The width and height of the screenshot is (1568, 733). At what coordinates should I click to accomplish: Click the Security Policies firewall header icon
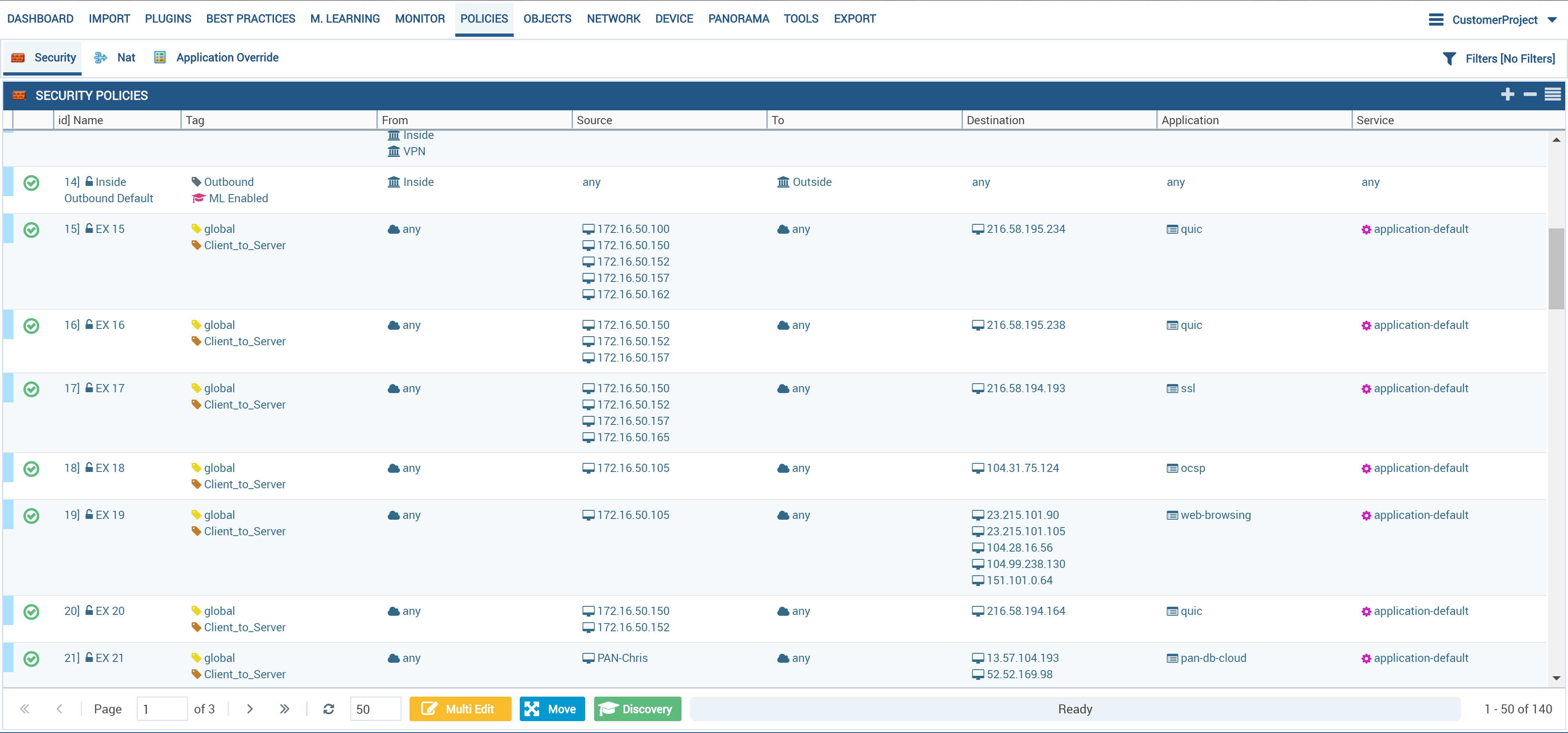(x=20, y=95)
